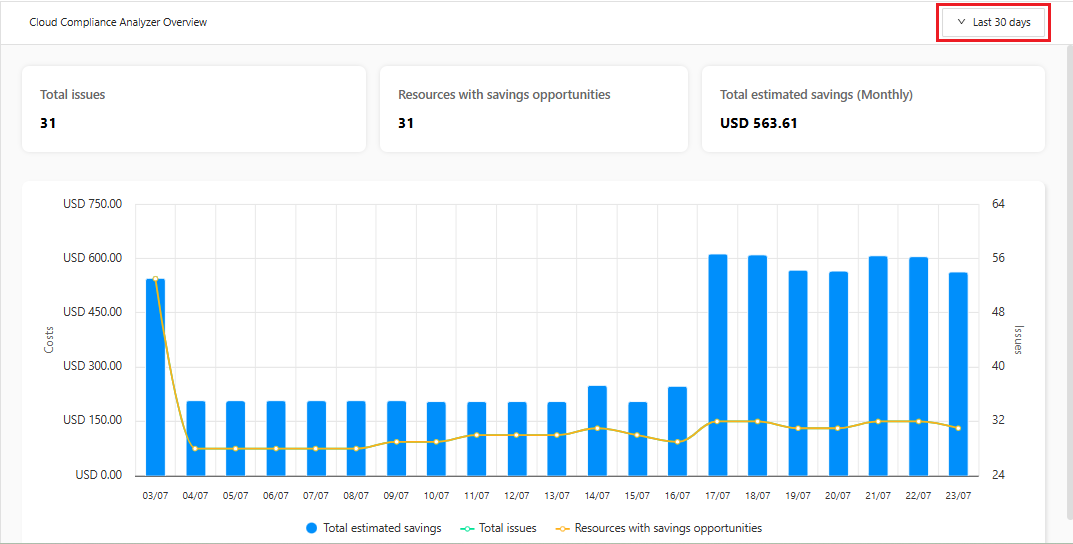Viewport: 1073px width, 544px height.
Task: Click the savings bar for 03/07
Action: tap(155, 380)
